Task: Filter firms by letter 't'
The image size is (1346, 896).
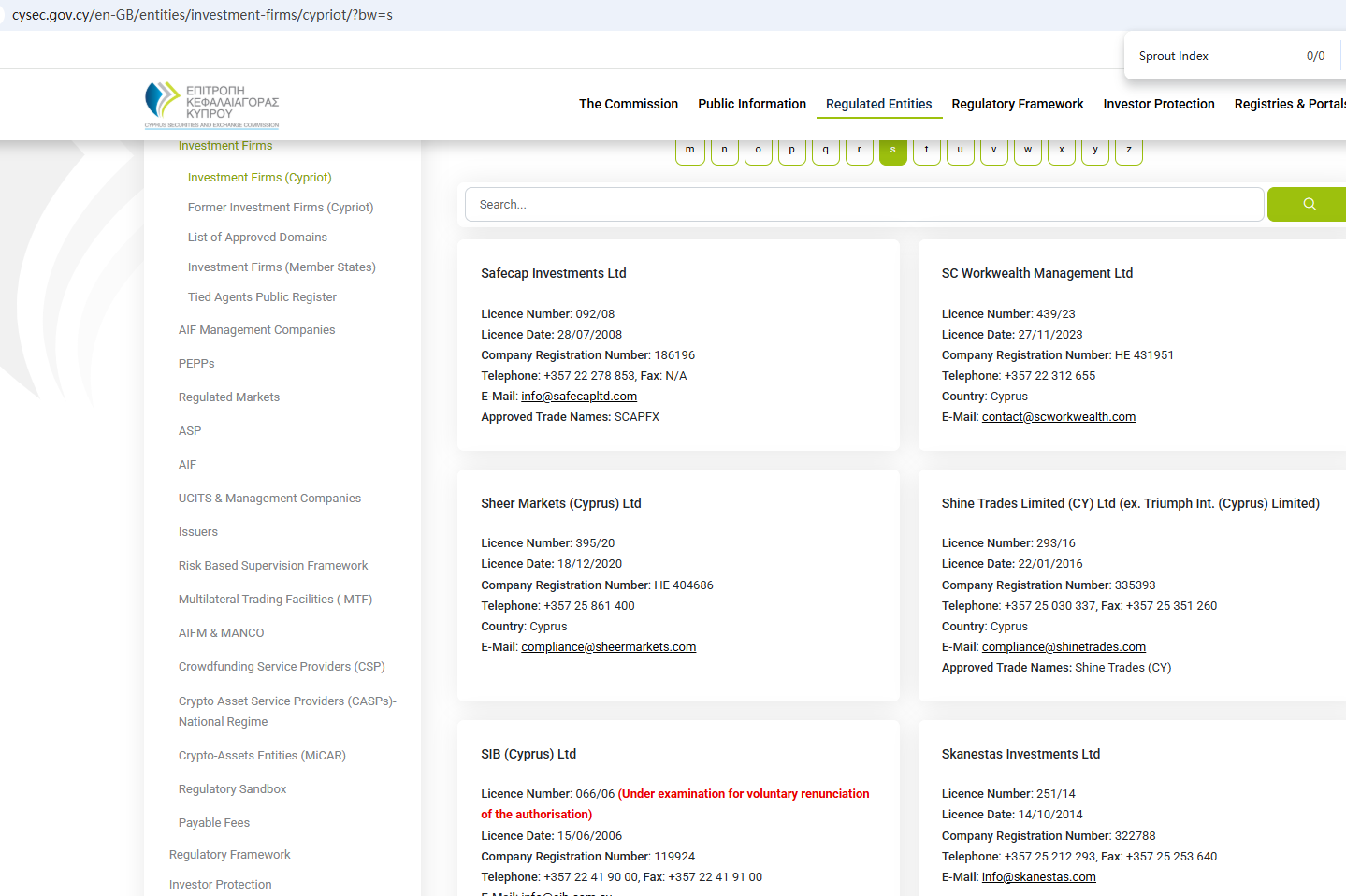Action: point(926,151)
